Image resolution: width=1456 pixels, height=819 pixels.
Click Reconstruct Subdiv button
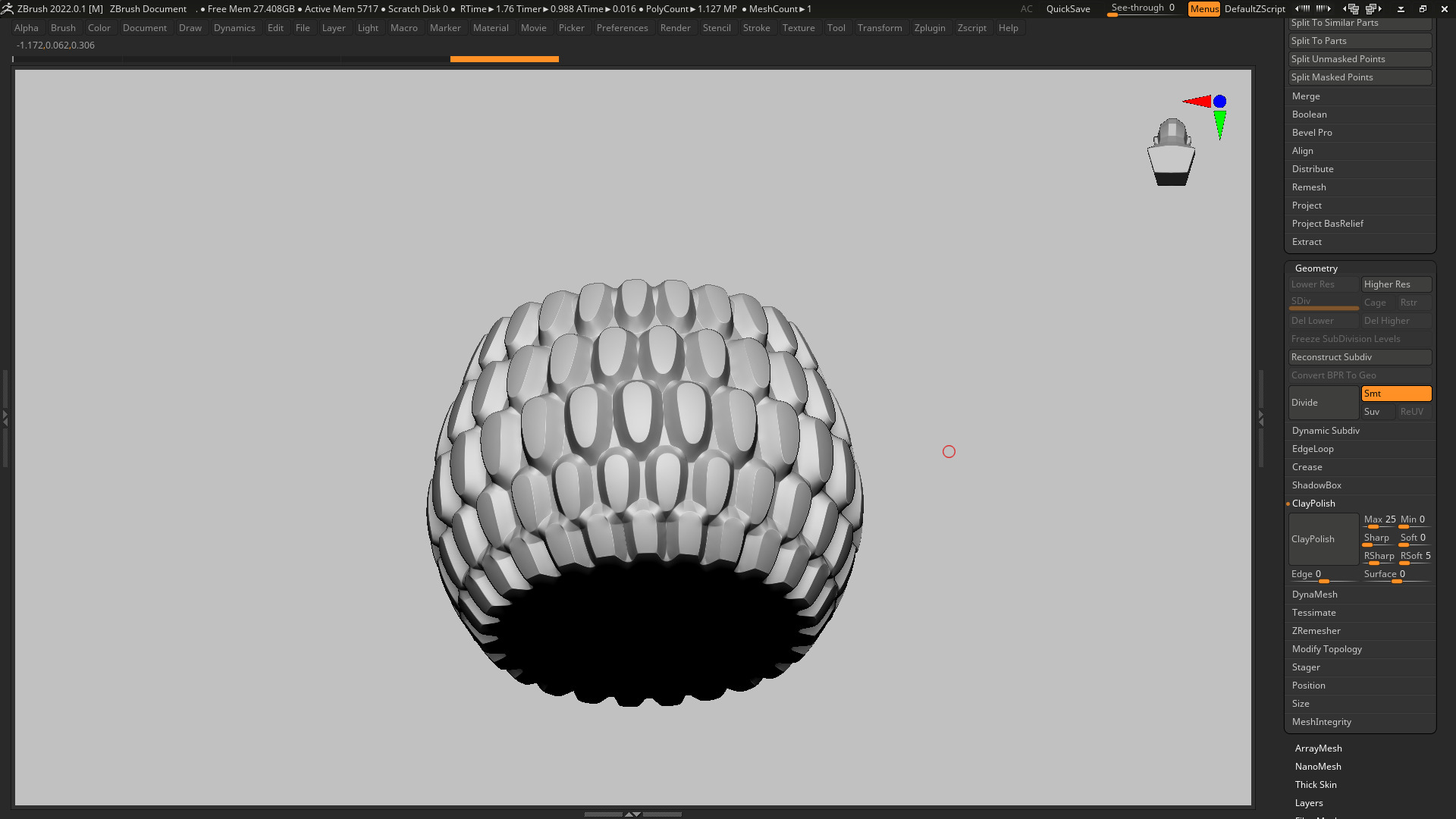(x=1360, y=357)
